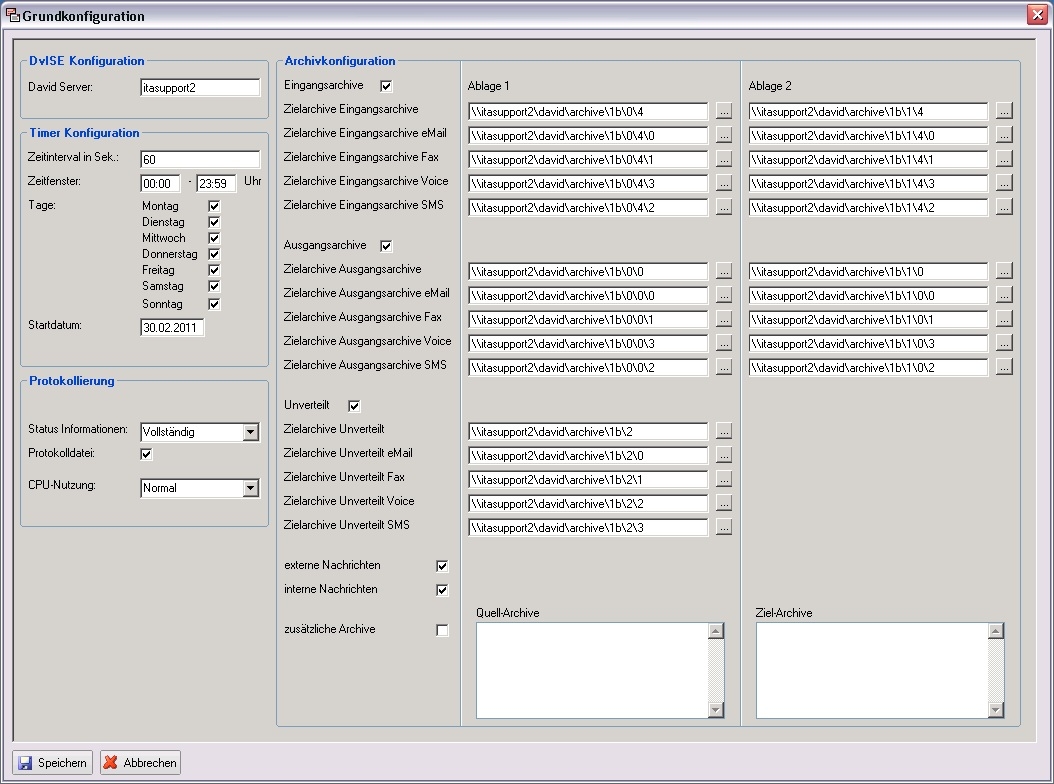Browse Zielarchive Unverteilt Fax folder
Viewport: 1054px width, 784px height.
(x=723, y=480)
